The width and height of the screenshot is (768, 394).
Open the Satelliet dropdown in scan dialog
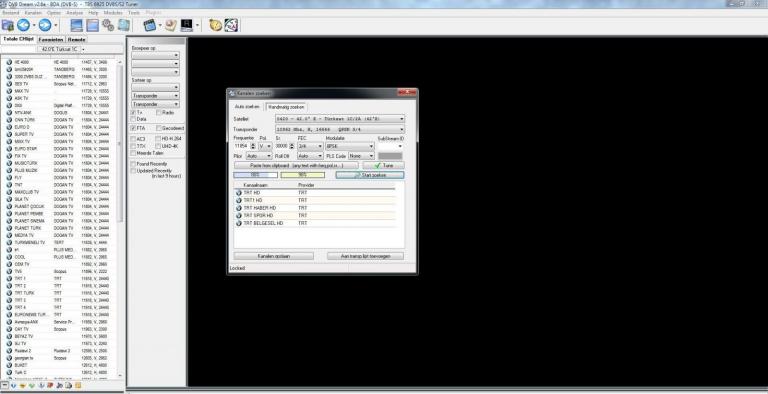coord(339,119)
